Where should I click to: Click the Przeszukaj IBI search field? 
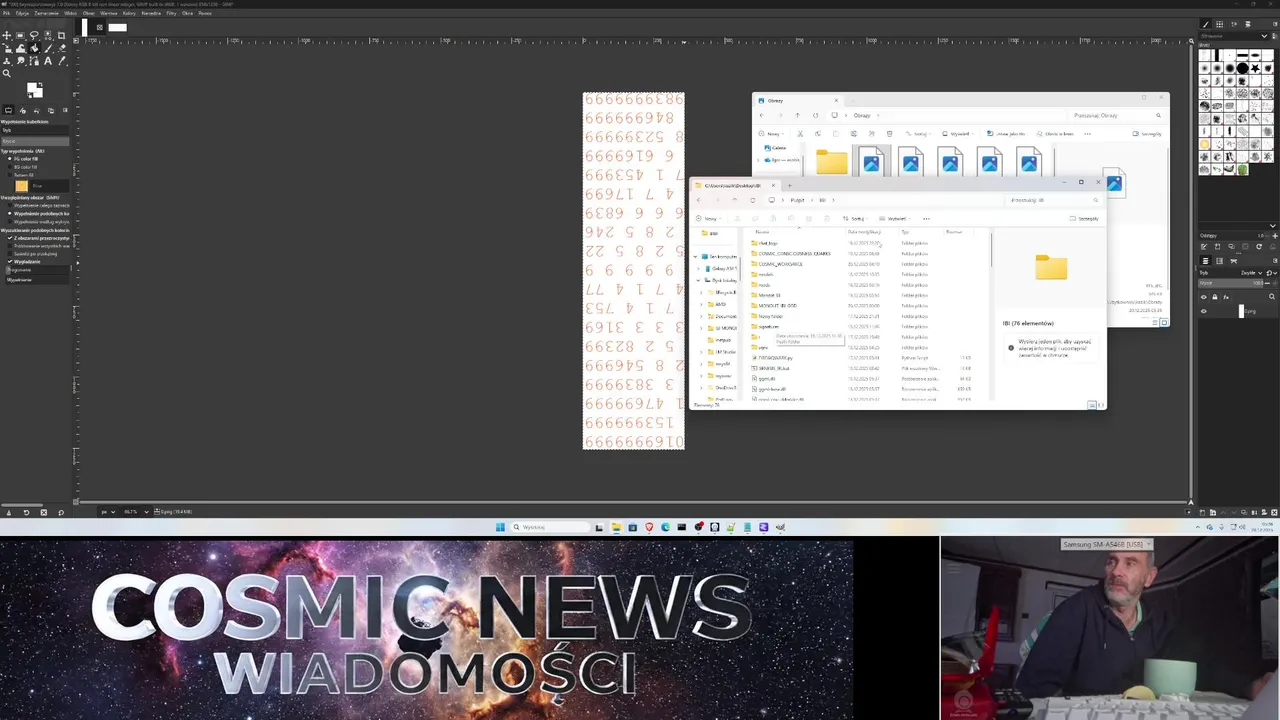[x=1054, y=200]
